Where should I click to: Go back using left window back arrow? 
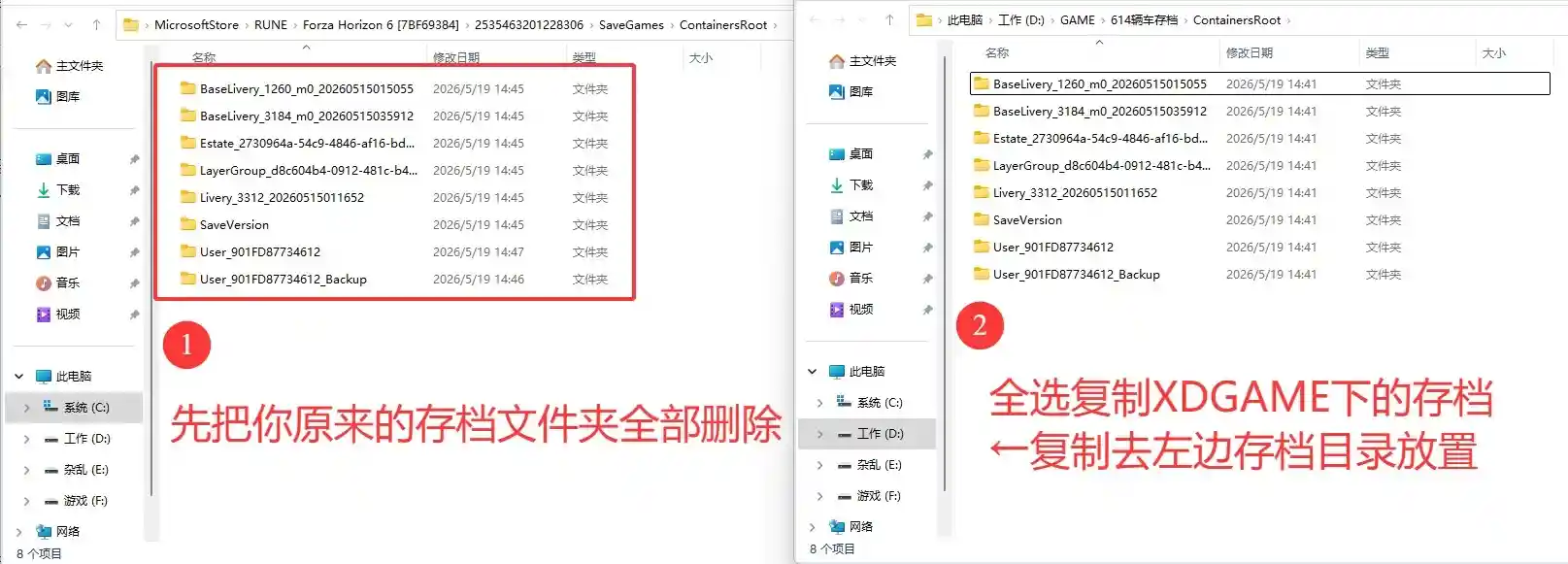[x=21, y=24]
